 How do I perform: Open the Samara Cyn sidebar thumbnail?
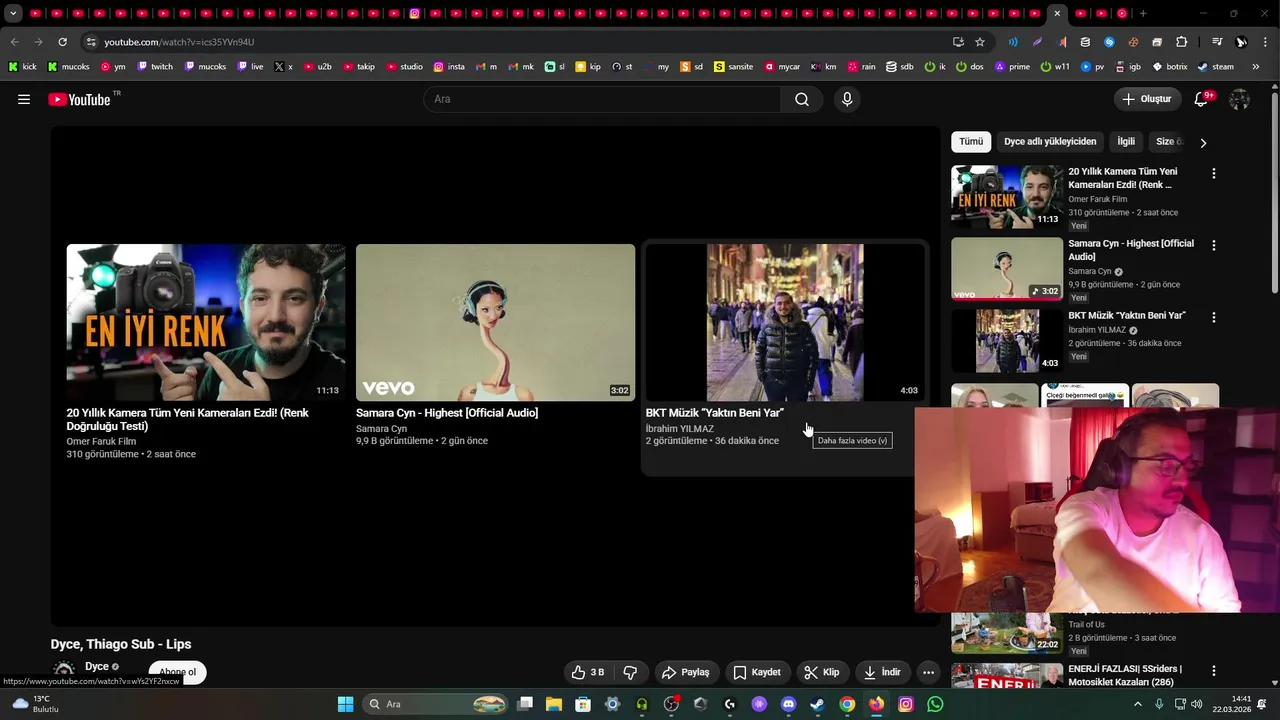pos(1007,268)
